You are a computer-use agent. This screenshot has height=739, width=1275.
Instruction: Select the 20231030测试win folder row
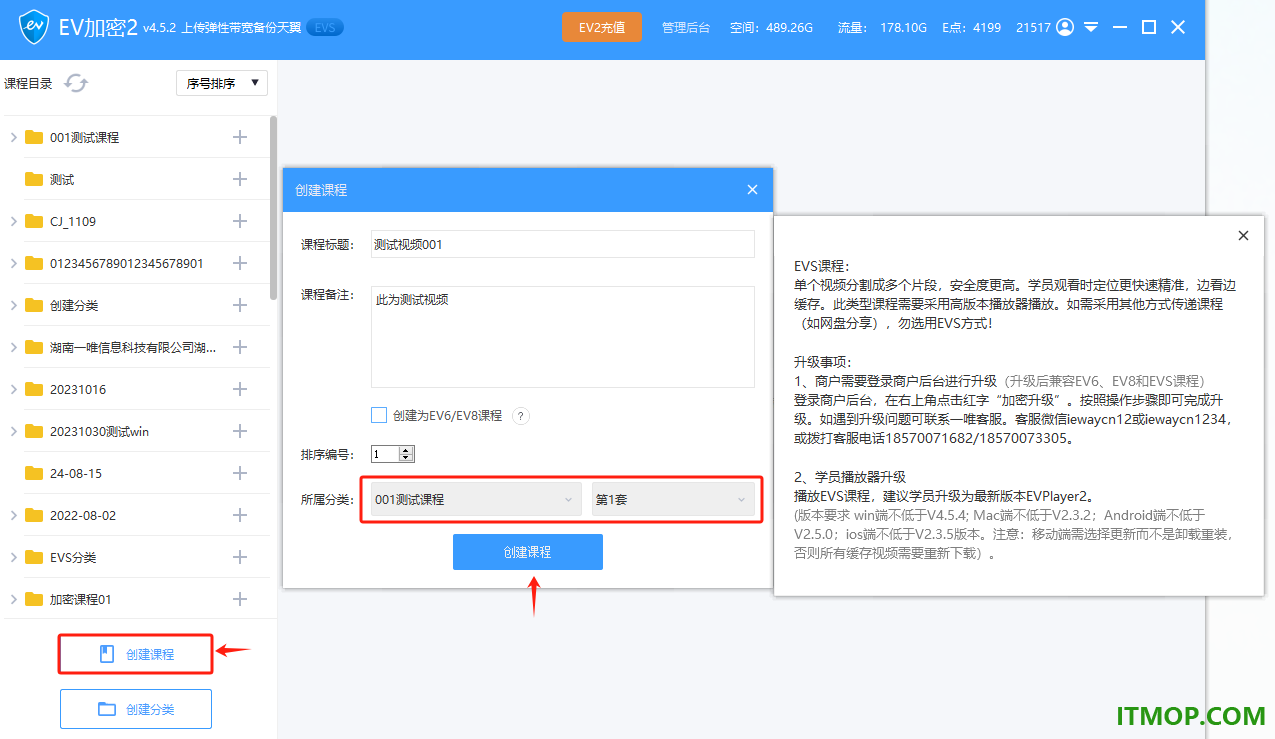coord(136,431)
